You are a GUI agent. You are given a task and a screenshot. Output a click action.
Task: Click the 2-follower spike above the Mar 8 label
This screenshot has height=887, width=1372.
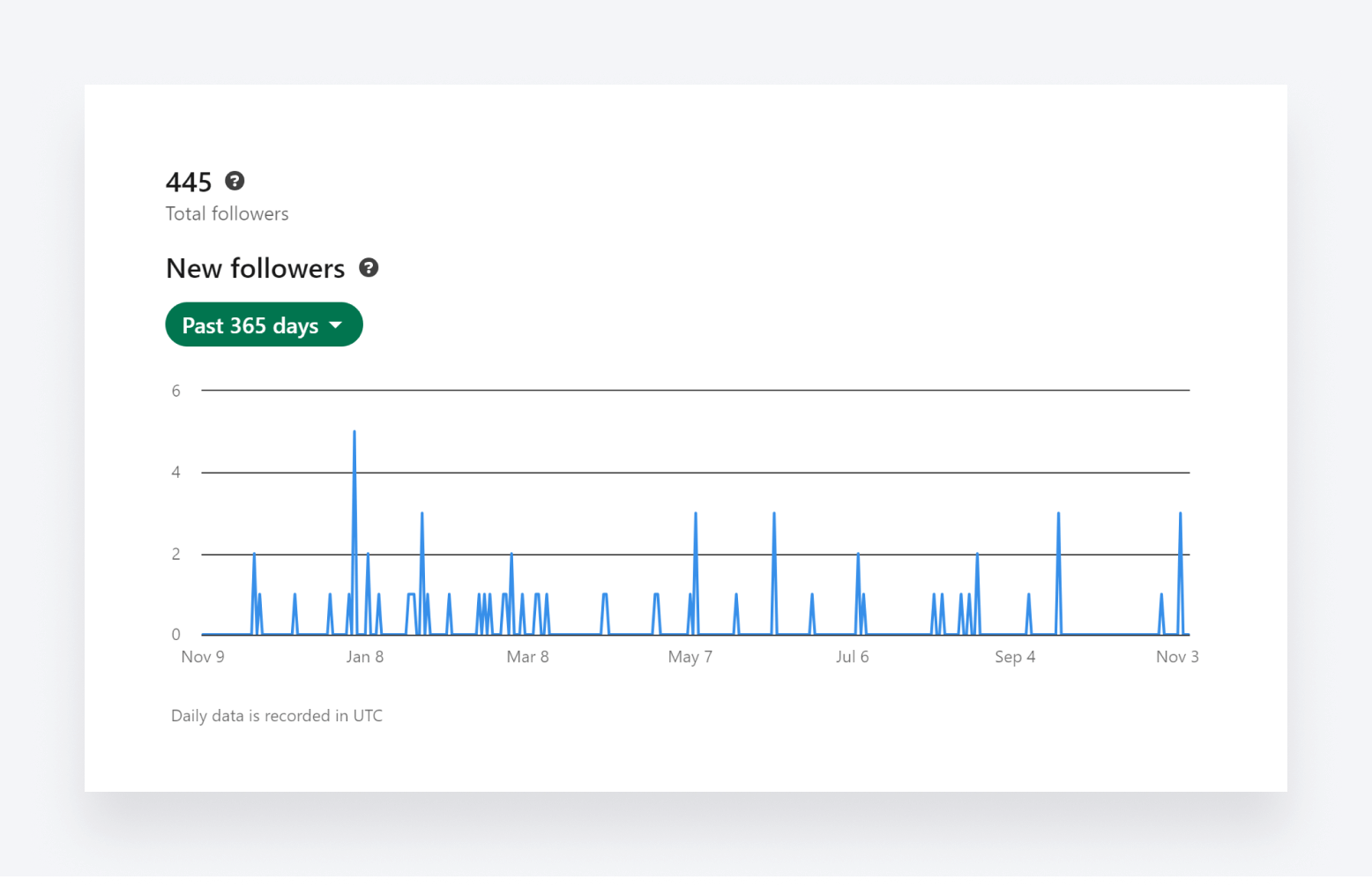(x=511, y=557)
